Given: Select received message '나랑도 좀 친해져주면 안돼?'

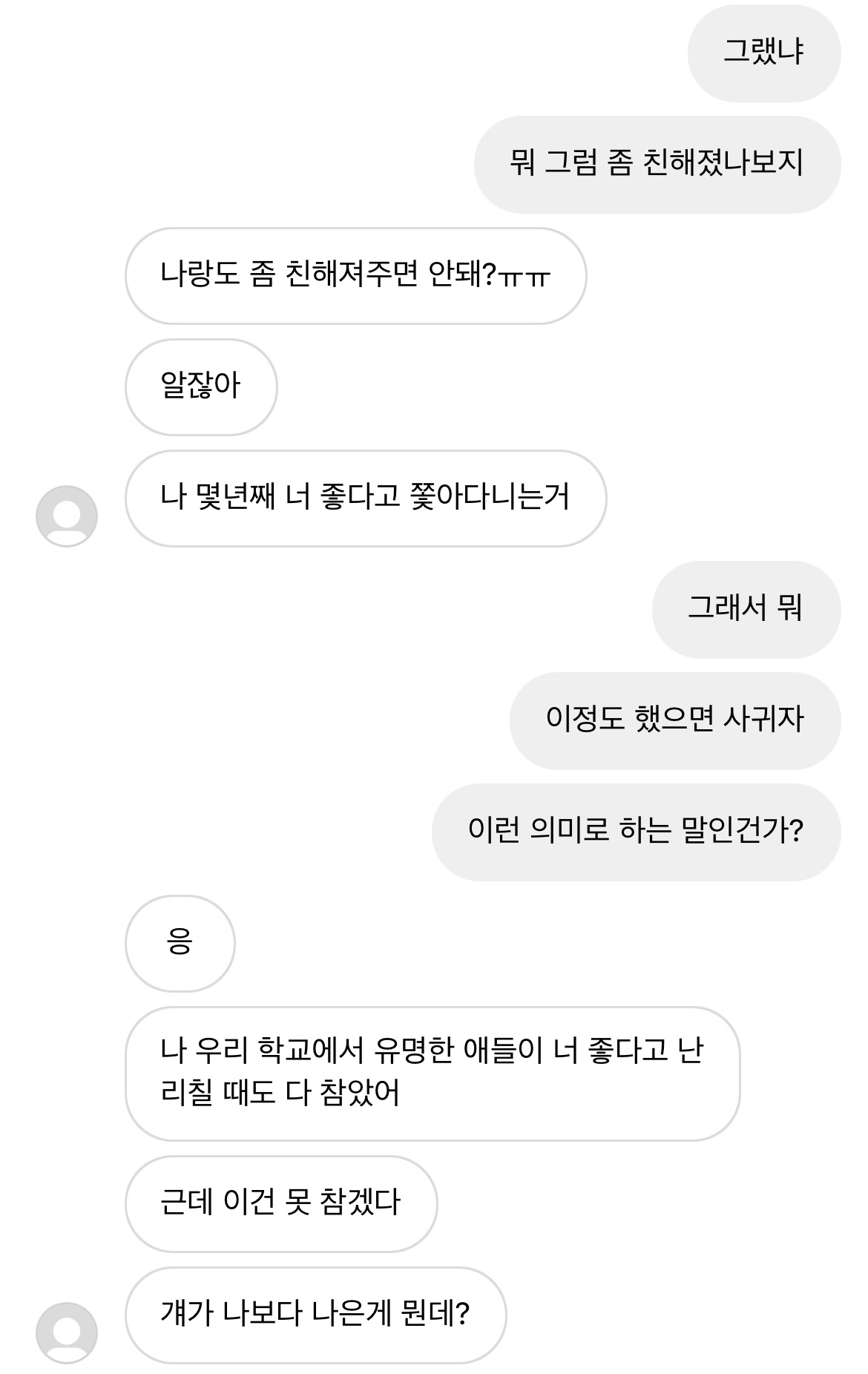Looking at the screenshot, I should pyautogui.click(x=355, y=275).
